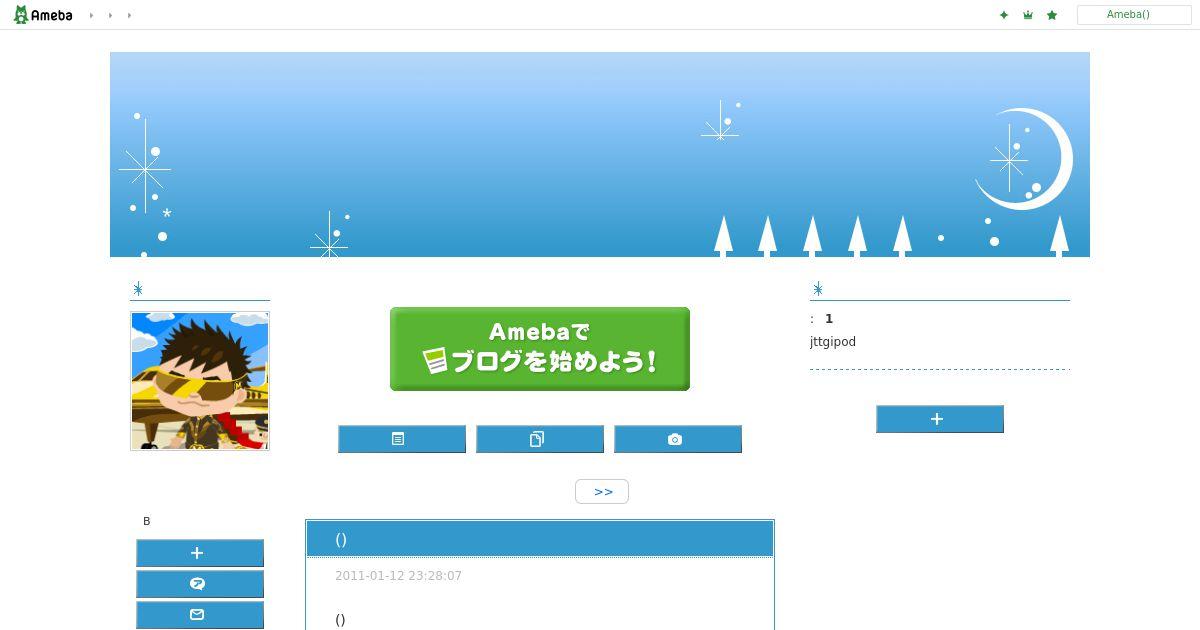The image size is (1200, 630).
Task: Click the number 1 count in right sidebar
Action: [x=829, y=319]
